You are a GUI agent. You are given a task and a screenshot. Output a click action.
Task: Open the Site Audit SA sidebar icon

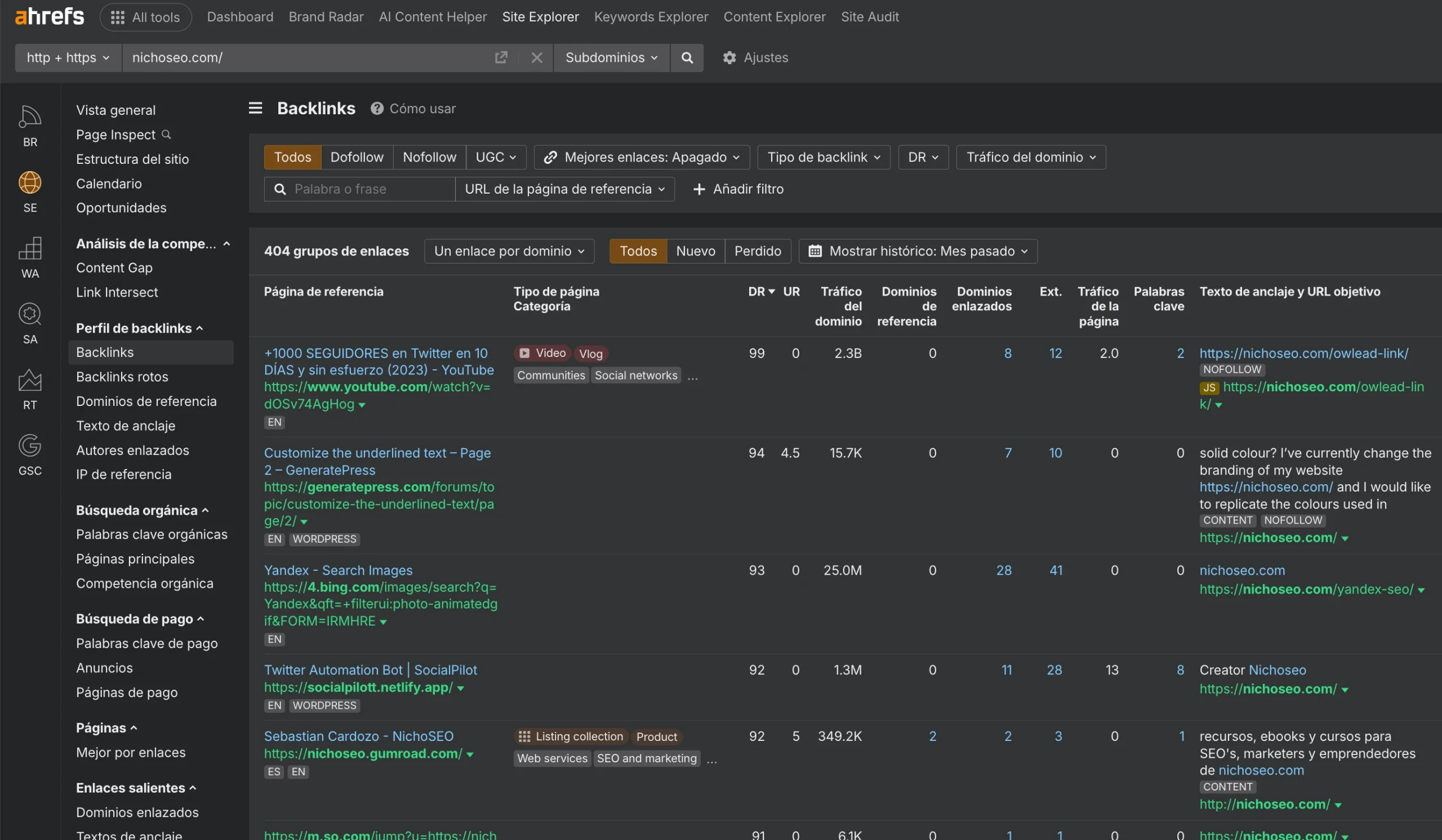tap(30, 324)
